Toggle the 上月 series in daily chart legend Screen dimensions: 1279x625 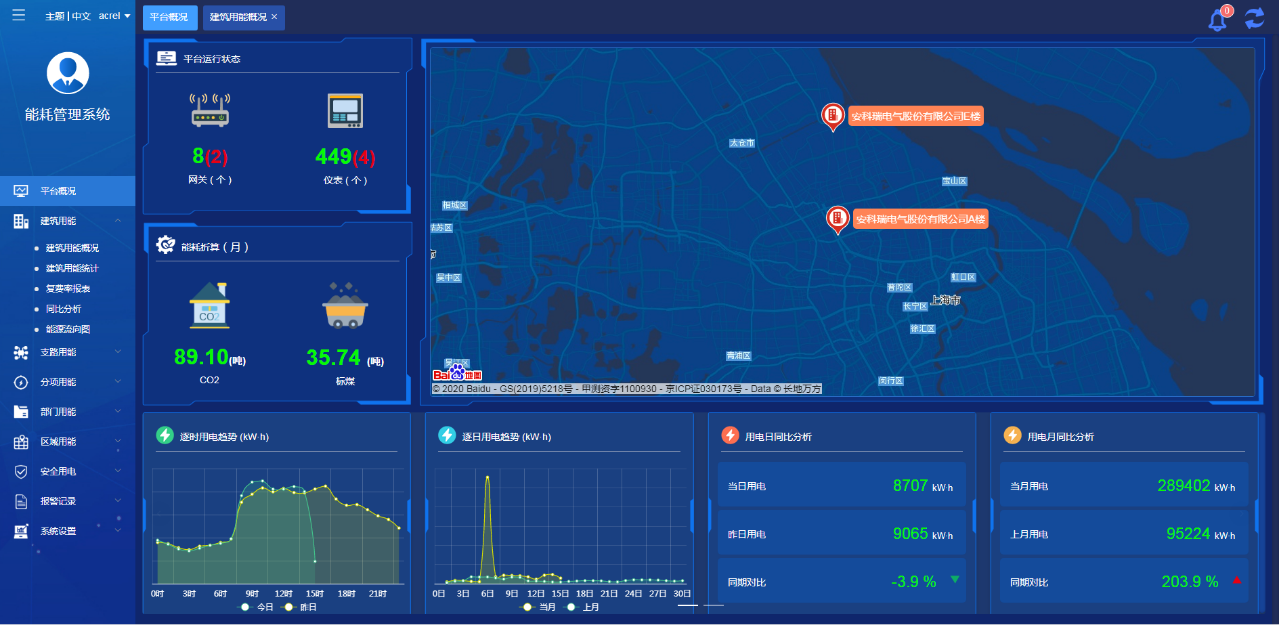coord(583,607)
